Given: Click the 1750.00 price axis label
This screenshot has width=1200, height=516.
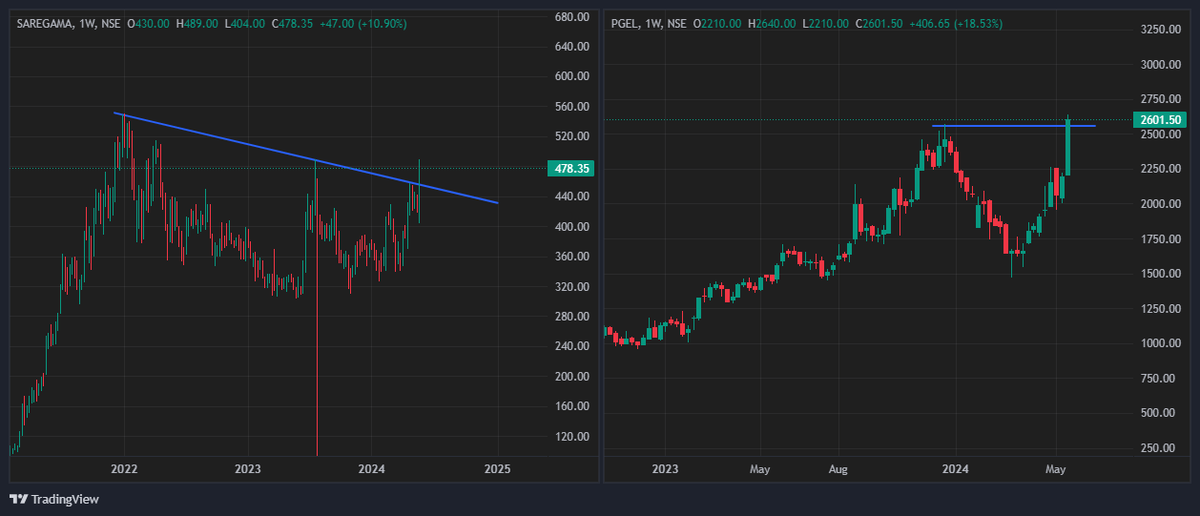Looking at the screenshot, I should (1162, 239).
